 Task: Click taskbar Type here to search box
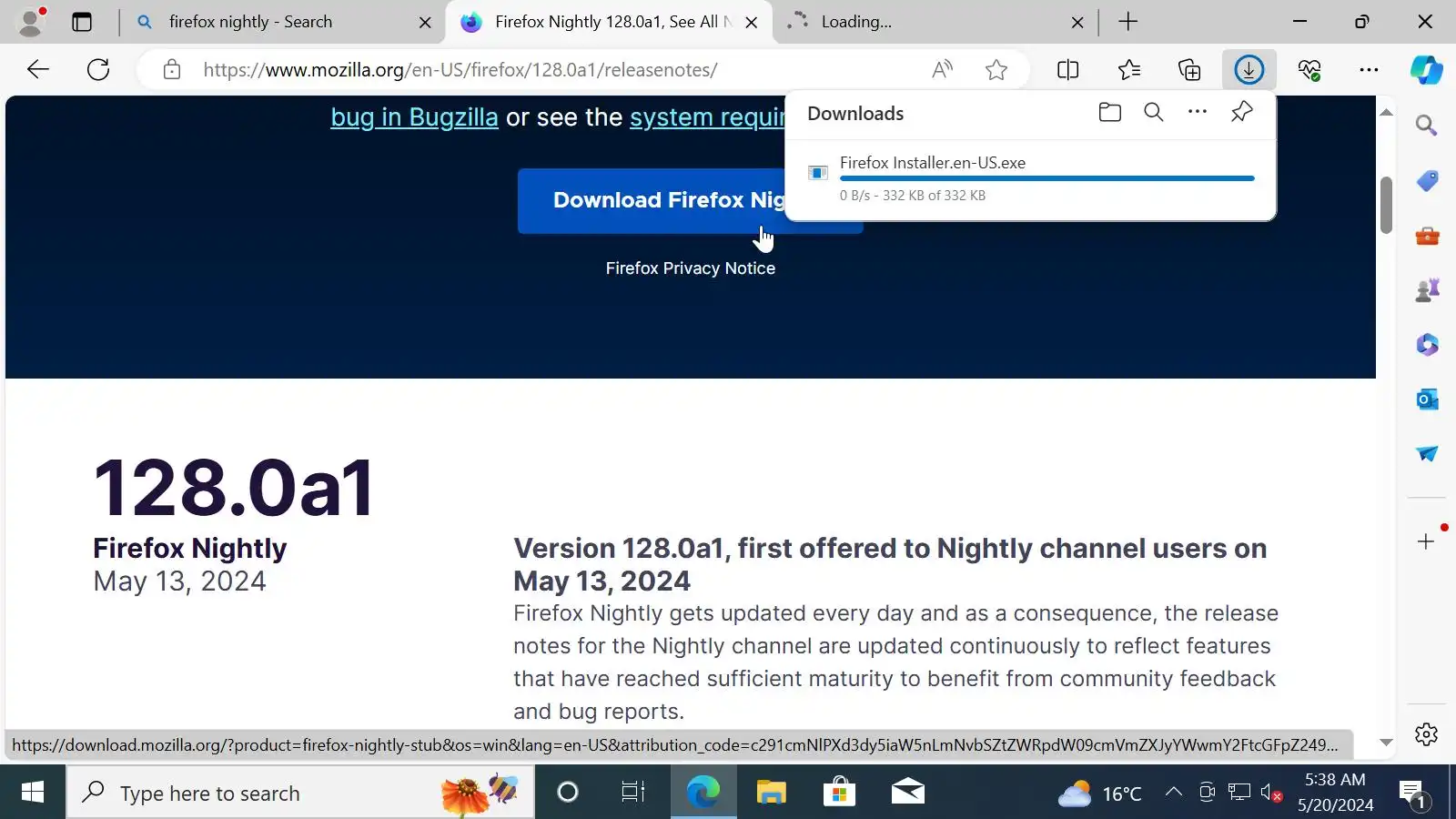(300, 793)
